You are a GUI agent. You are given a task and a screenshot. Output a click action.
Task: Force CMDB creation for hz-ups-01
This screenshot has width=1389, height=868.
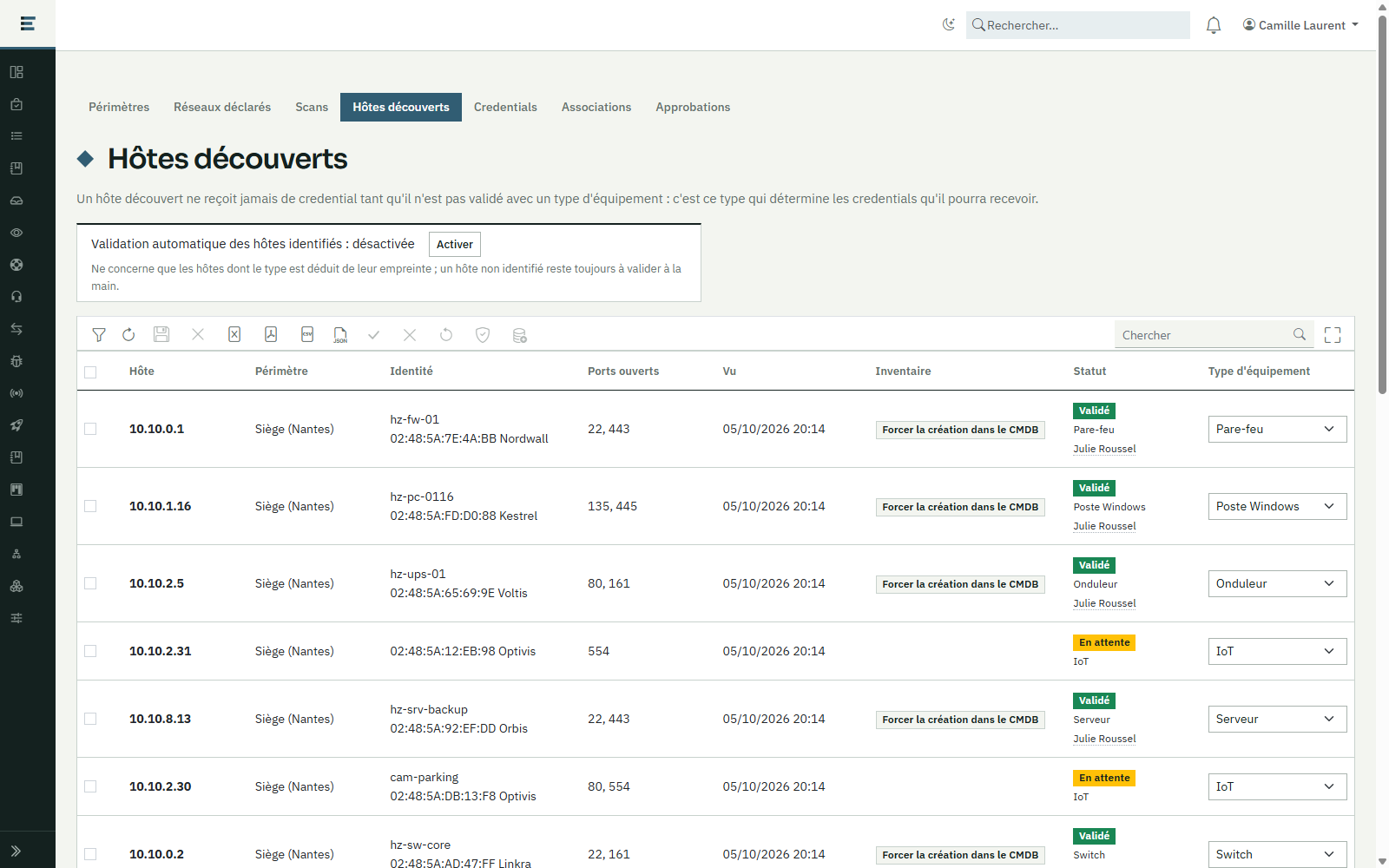960,584
